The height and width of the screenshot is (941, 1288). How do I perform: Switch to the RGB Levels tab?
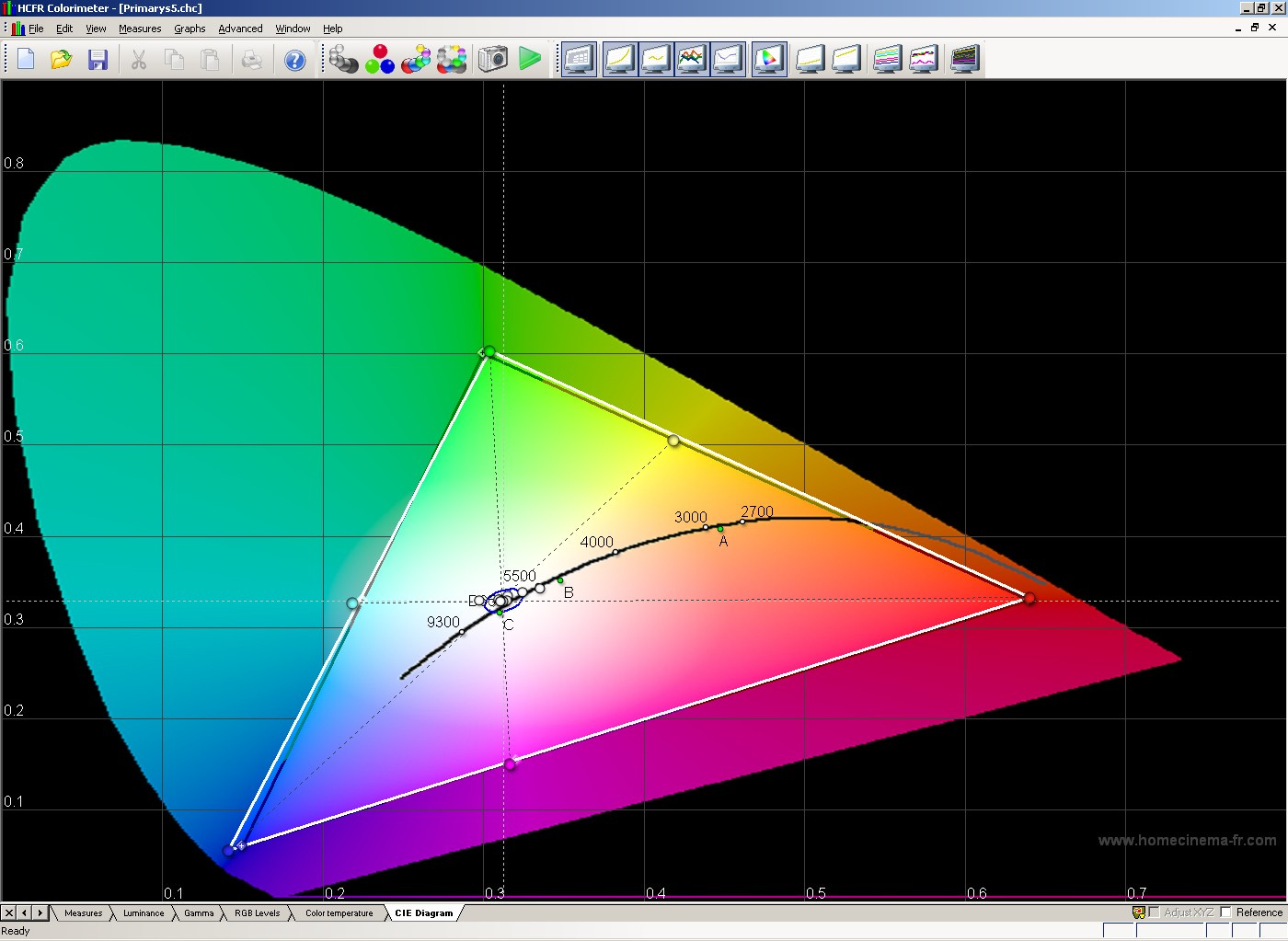click(257, 913)
